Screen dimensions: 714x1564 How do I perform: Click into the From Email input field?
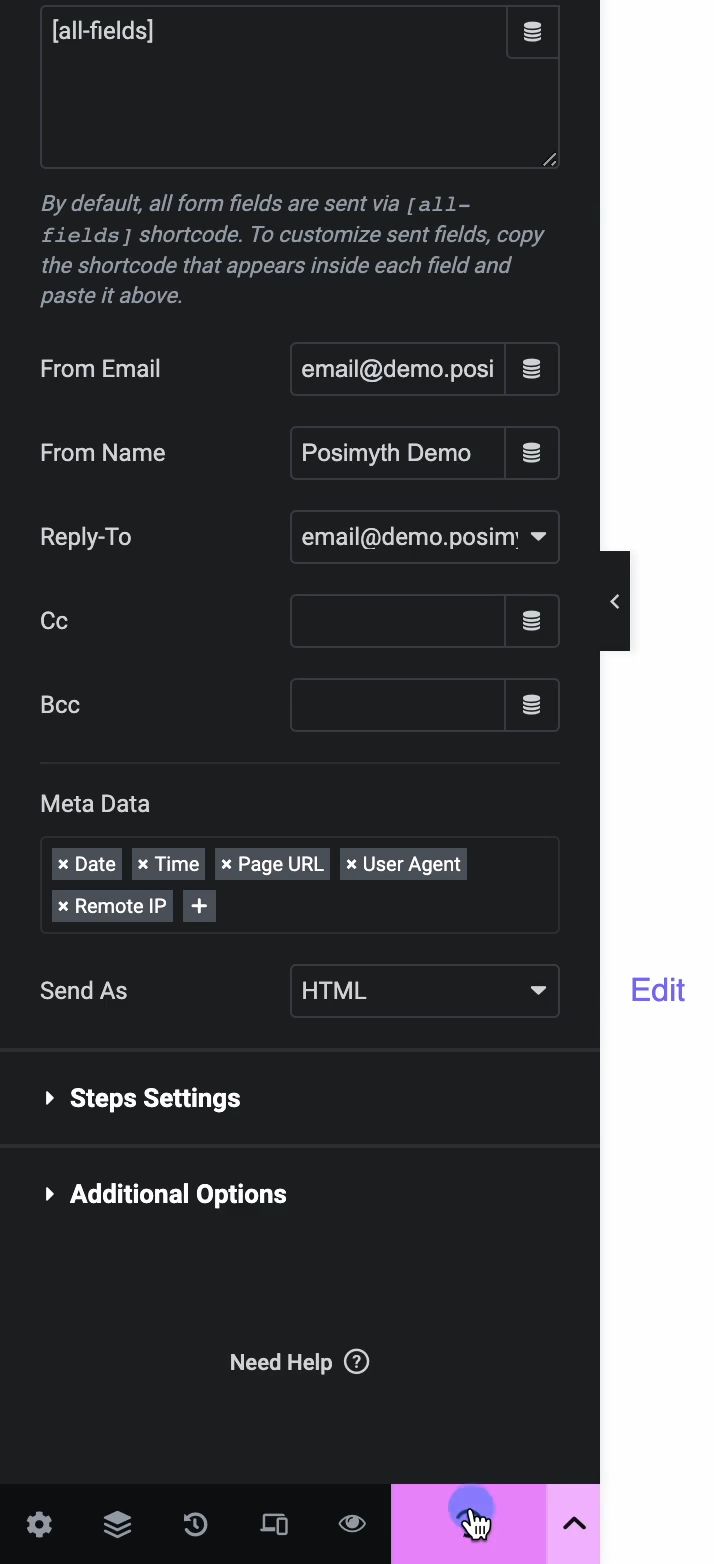(397, 369)
